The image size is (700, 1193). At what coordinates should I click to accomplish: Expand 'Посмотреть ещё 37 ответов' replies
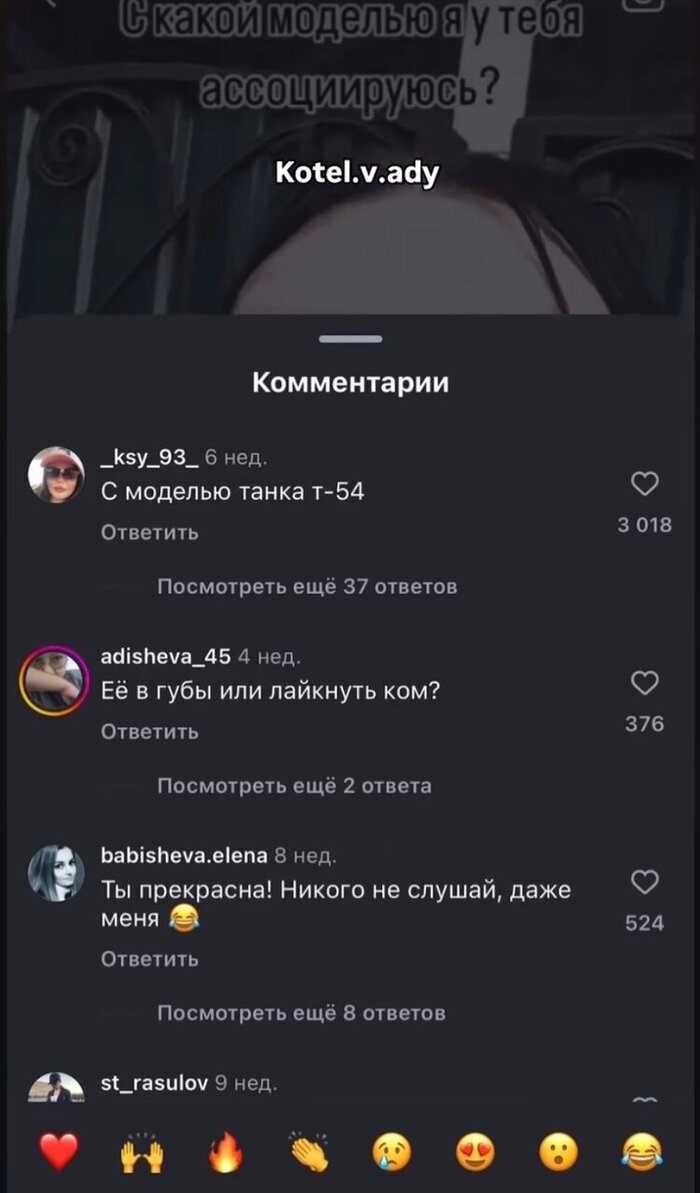point(307,587)
